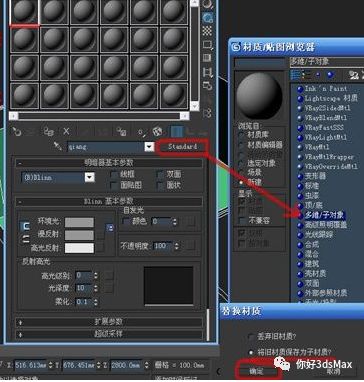Select the 场景 radio button

click(241, 173)
